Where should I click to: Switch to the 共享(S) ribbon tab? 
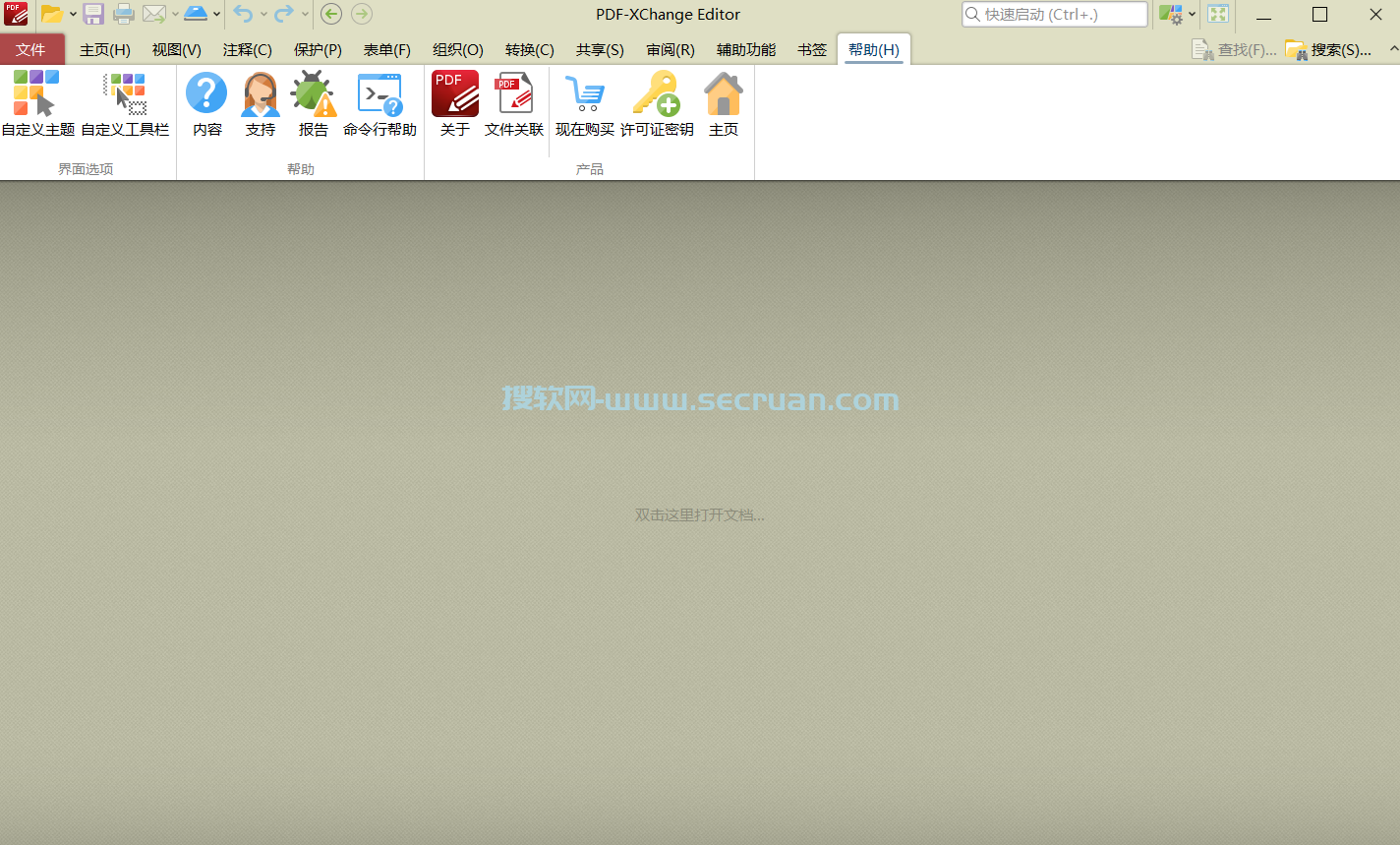tap(600, 50)
